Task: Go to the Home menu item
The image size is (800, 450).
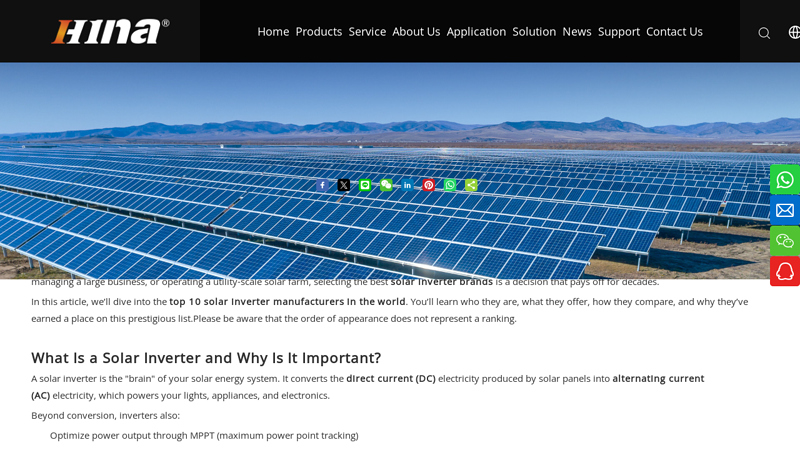Action: pyautogui.click(x=273, y=32)
